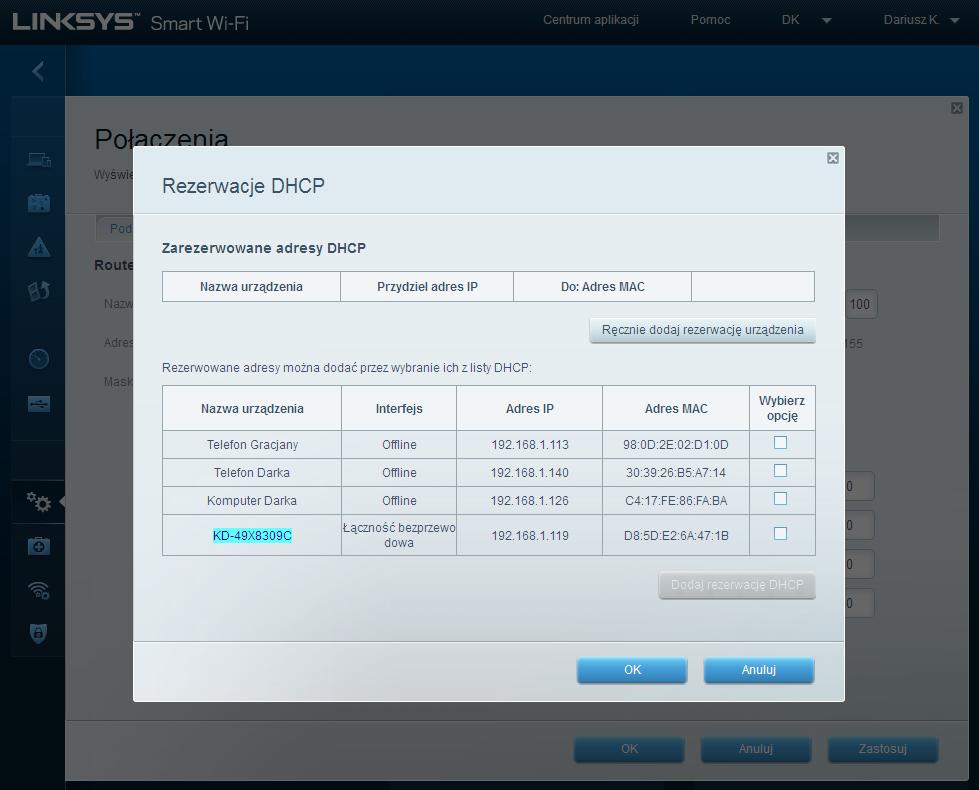Open the Security shield icon
Screen dimensions: 979x790
coord(37,632)
